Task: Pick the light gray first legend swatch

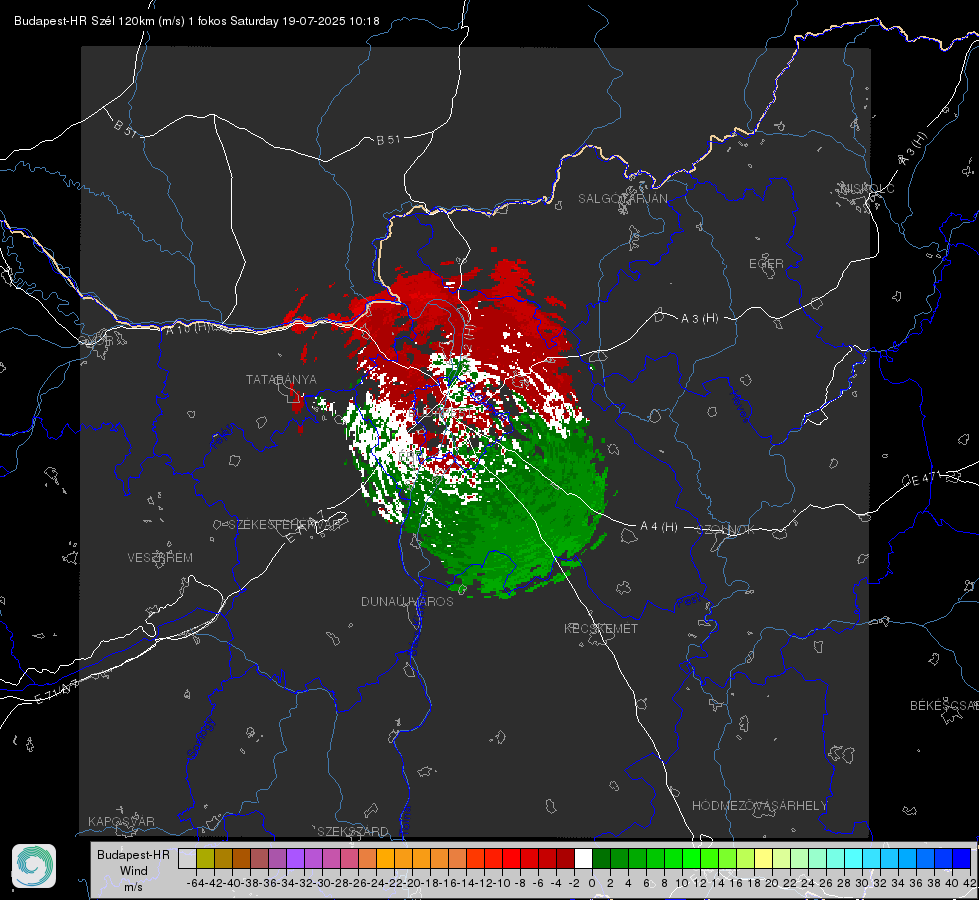Action: 187,858
